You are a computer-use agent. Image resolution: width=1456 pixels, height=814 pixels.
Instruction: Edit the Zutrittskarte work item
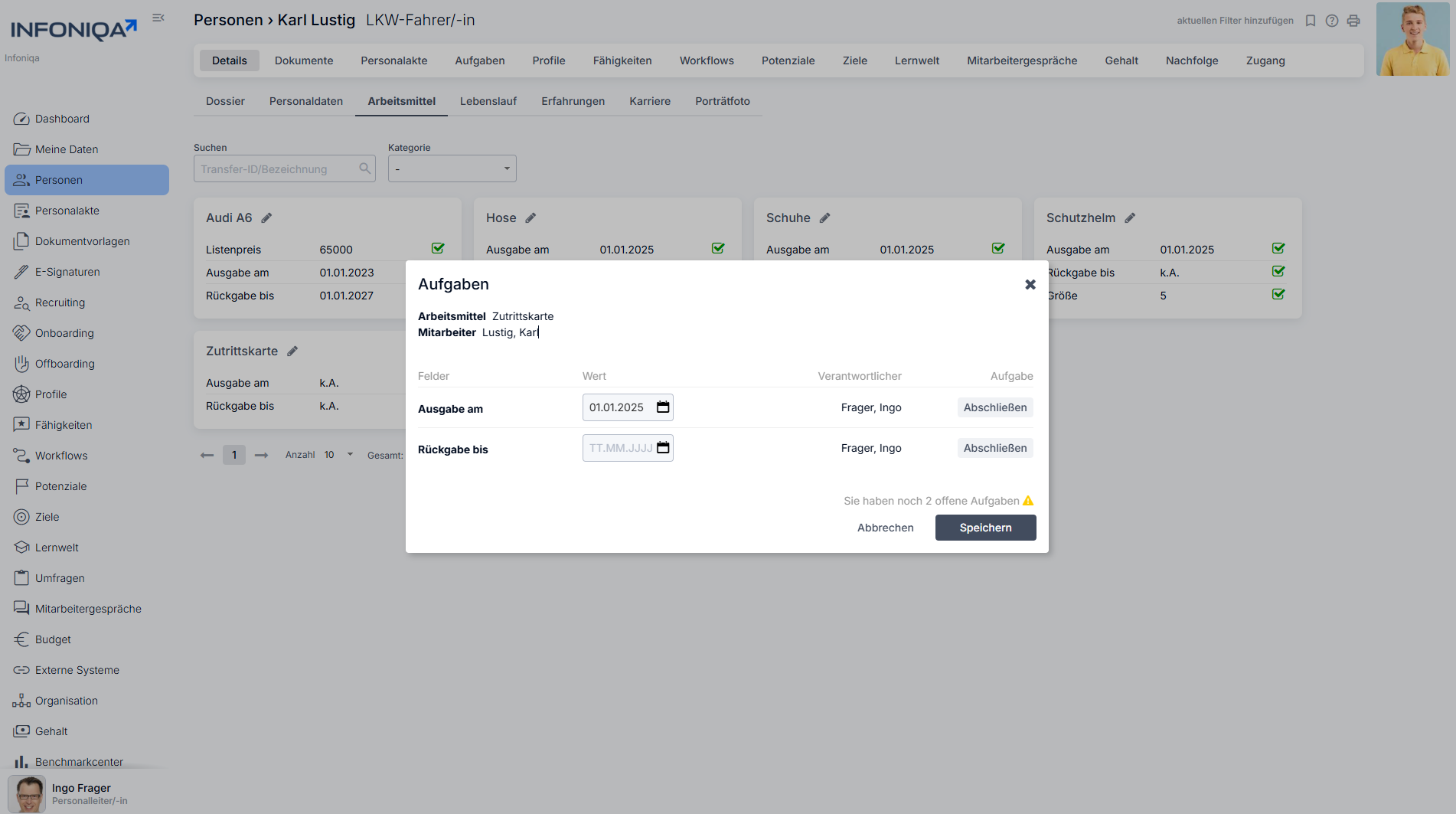pos(292,351)
